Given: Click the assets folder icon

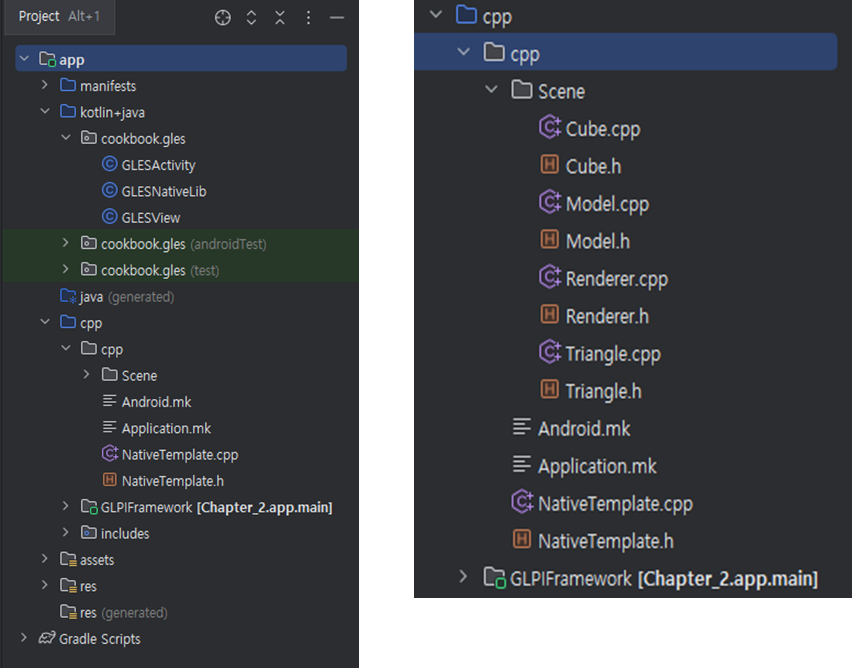Looking at the screenshot, I should (68, 559).
